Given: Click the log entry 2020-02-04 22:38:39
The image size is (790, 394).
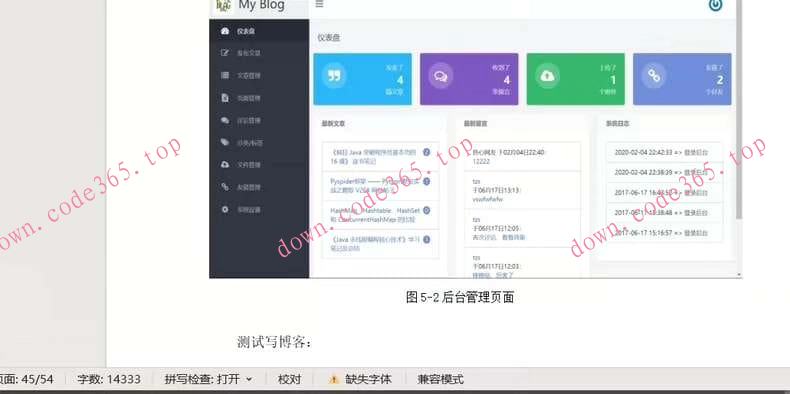Looking at the screenshot, I should coord(664,172).
